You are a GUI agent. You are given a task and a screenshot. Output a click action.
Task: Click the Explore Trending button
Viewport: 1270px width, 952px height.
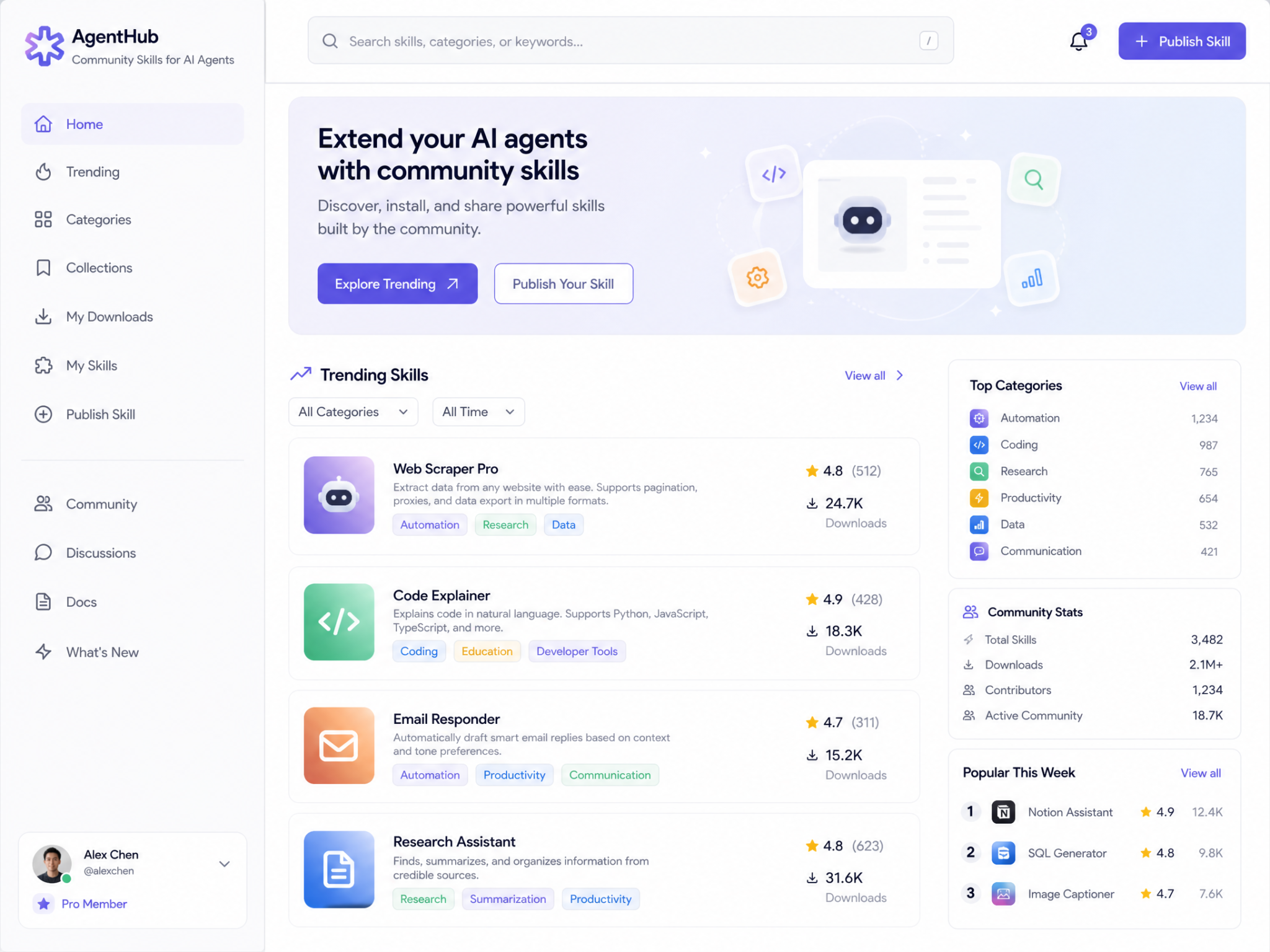tap(397, 284)
